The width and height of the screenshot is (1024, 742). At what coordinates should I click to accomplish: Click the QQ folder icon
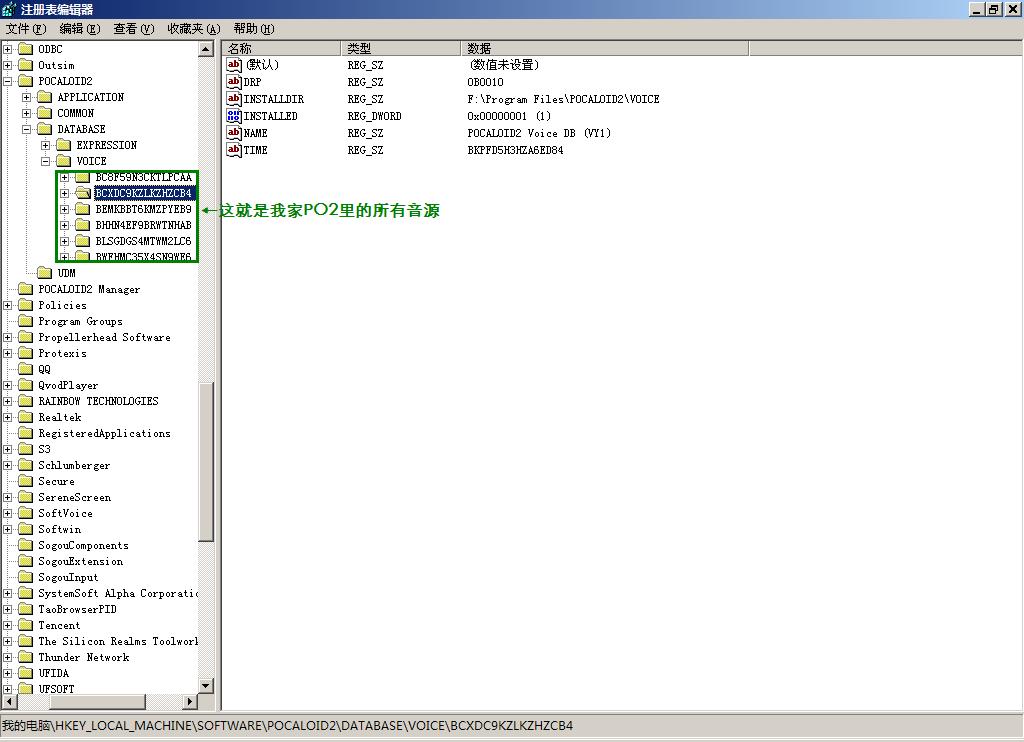[x=25, y=369]
